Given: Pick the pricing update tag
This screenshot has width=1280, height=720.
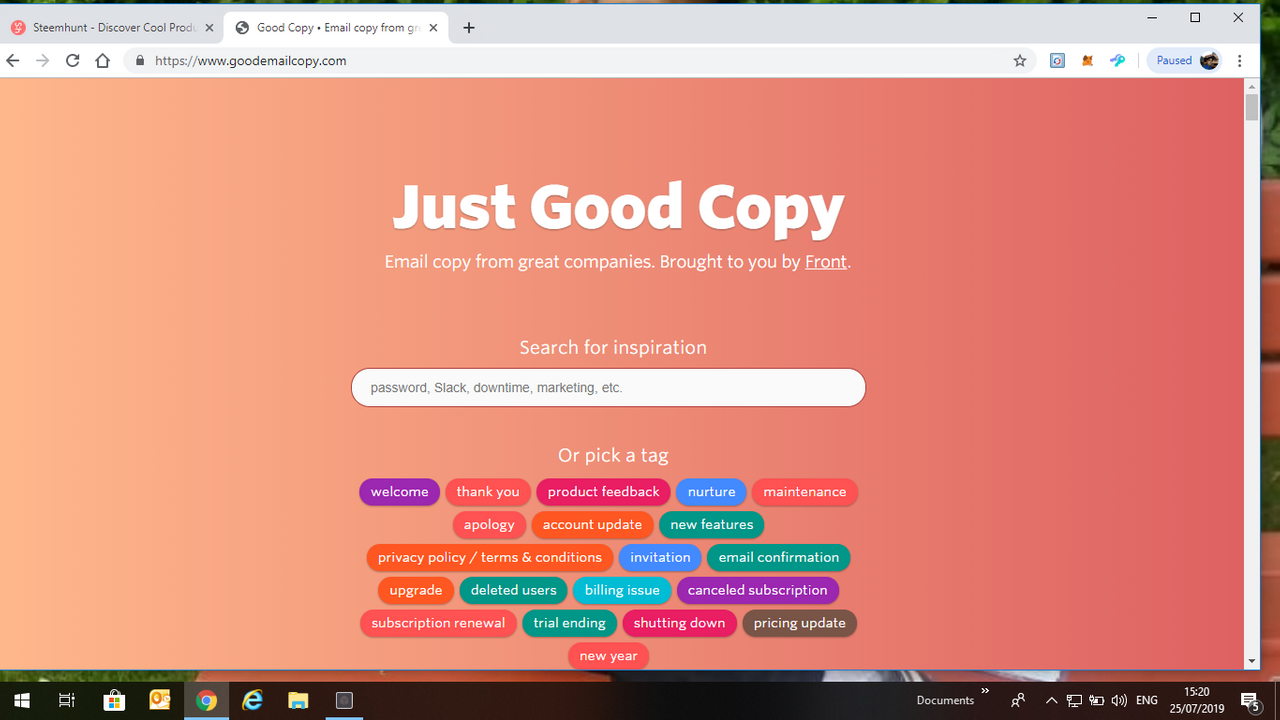Looking at the screenshot, I should 800,624.
